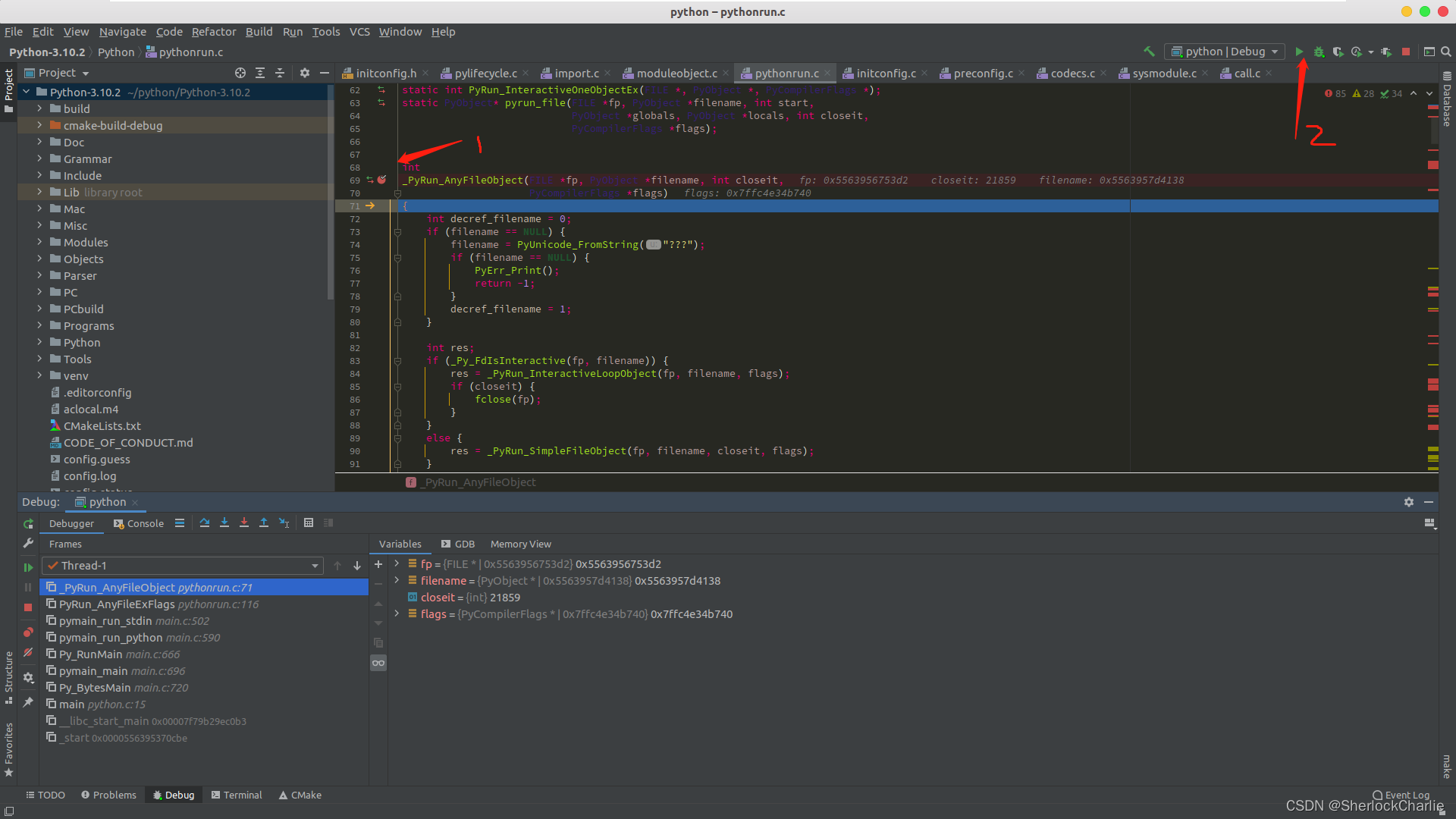
Task: Switch to the Console tab in debugger
Action: [x=143, y=522]
